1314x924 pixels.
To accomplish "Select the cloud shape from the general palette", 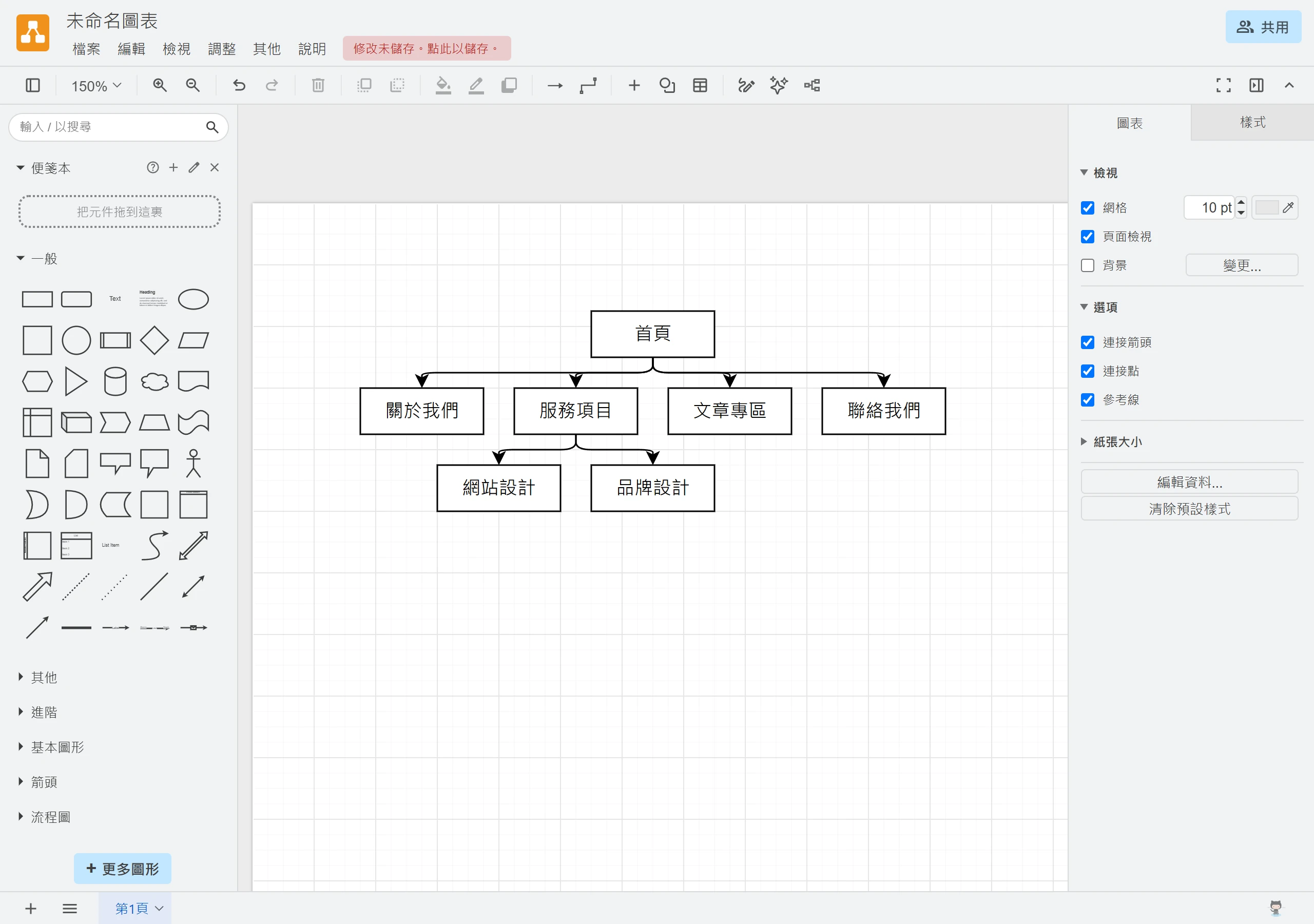I will point(154,381).
